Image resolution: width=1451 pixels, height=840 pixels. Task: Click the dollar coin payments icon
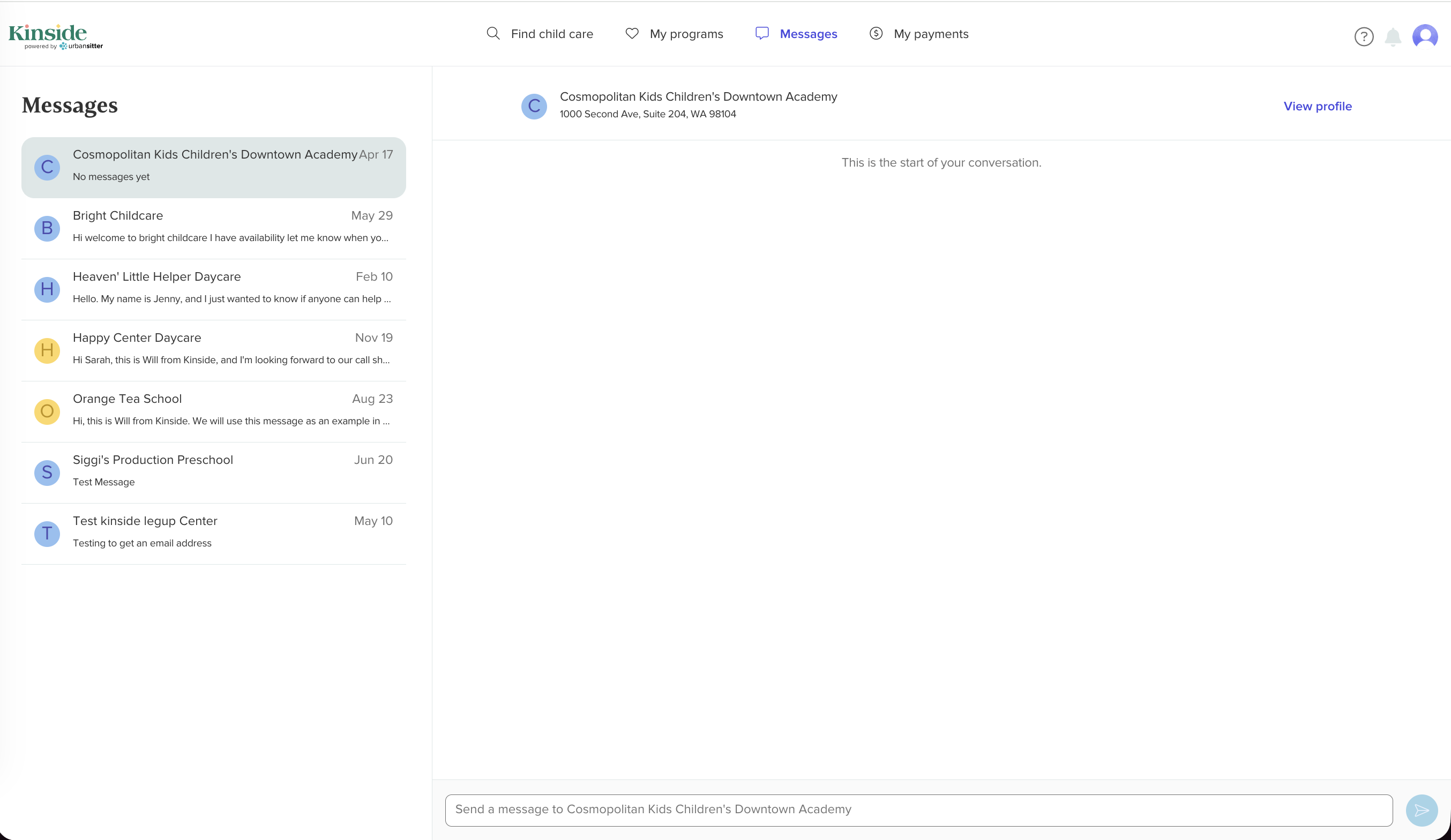tap(876, 33)
